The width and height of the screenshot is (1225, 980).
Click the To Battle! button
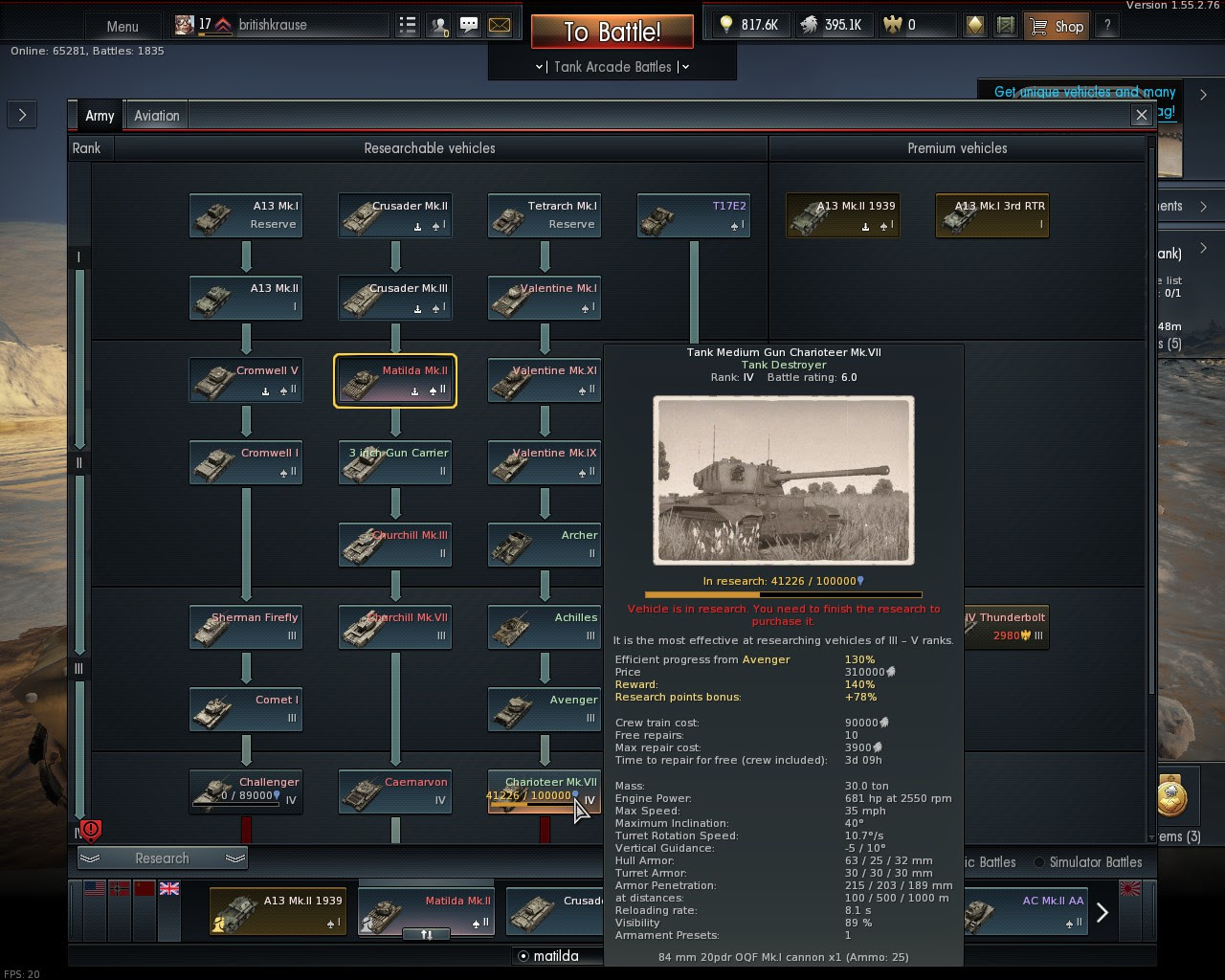pyautogui.click(x=612, y=32)
